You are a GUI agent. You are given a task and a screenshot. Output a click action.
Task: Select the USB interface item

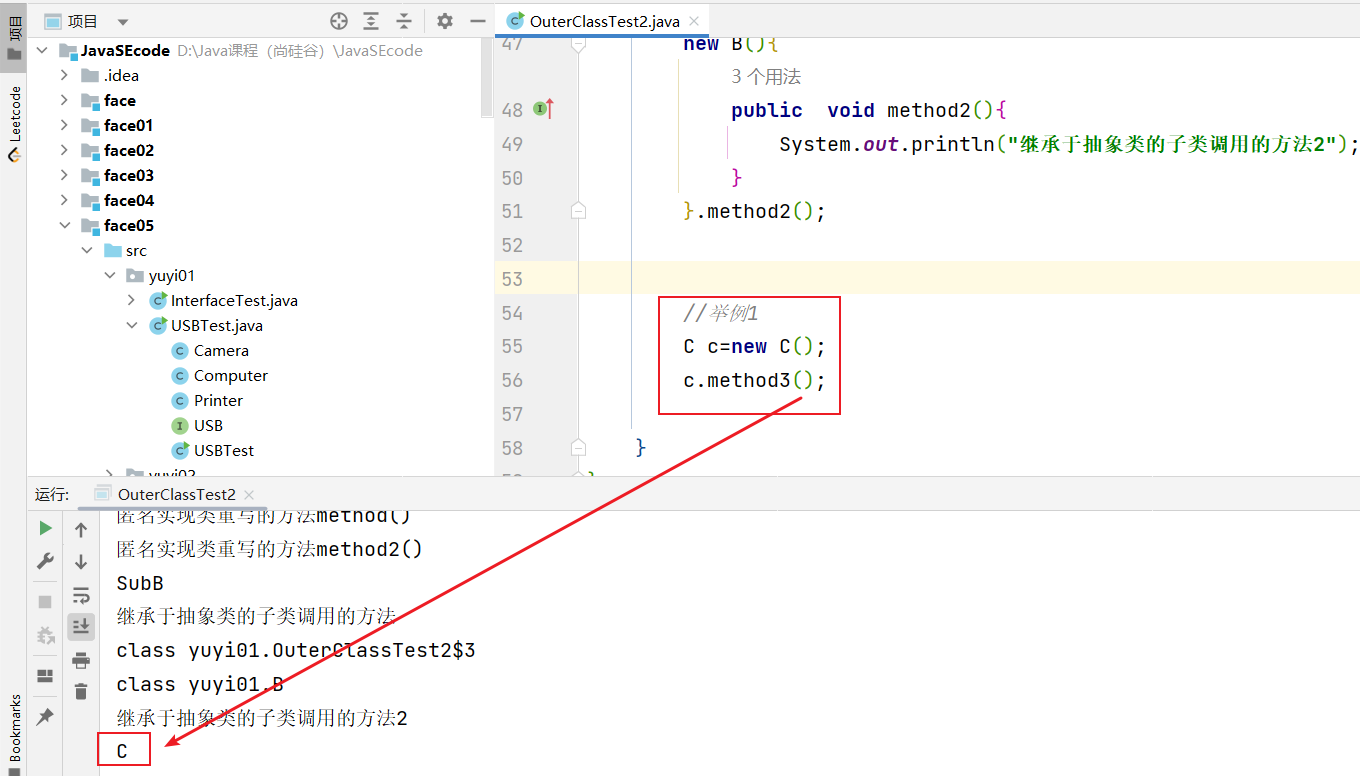point(208,425)
